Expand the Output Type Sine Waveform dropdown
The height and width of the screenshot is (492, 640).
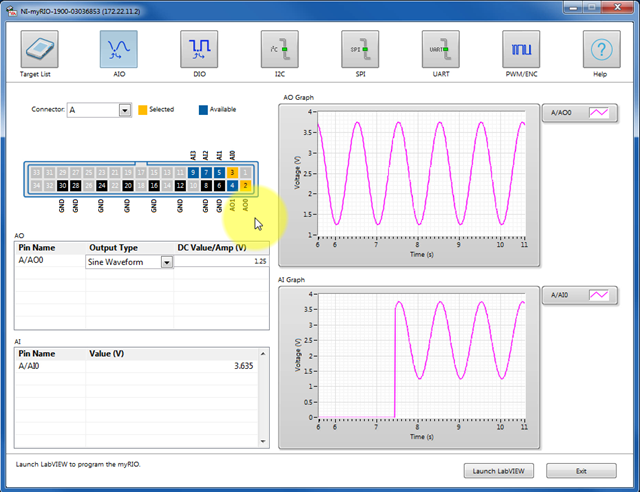[167, 262]
